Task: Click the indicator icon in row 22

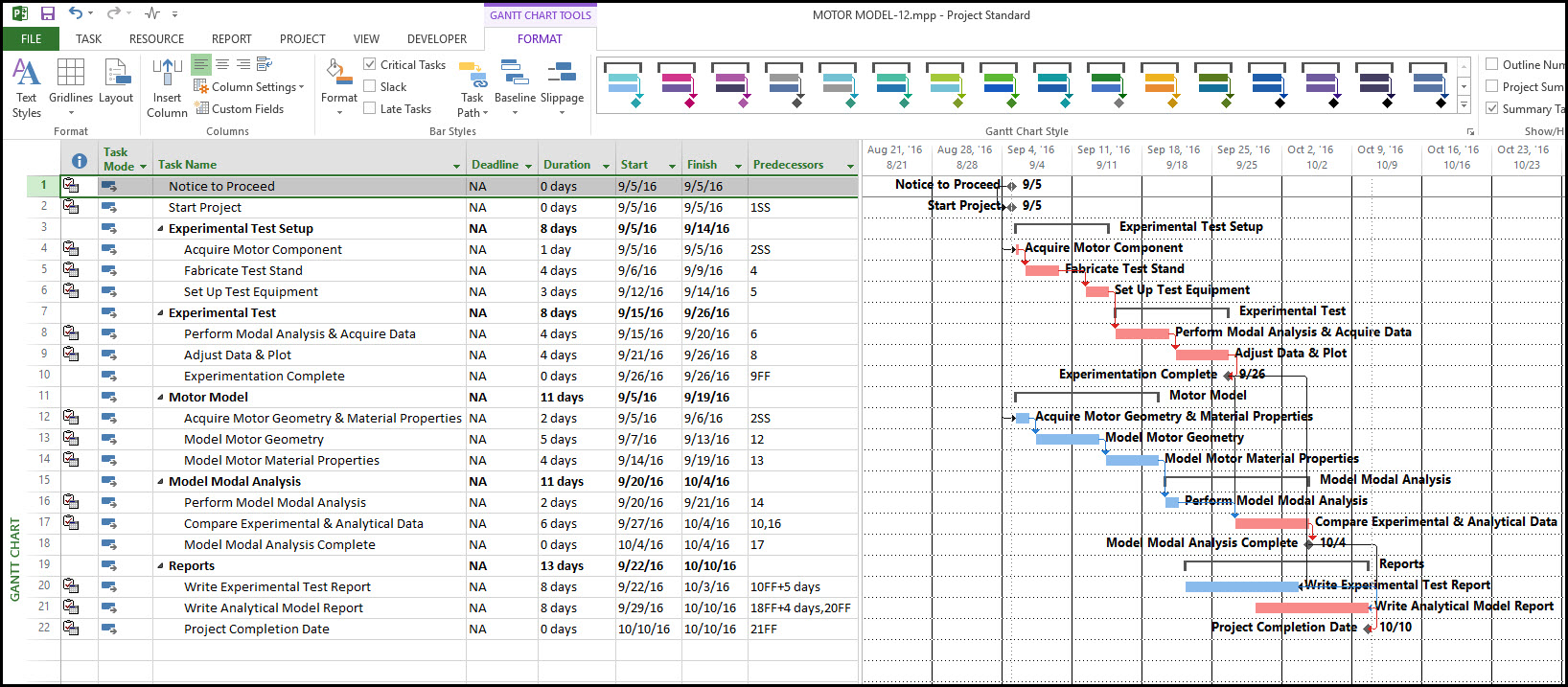Action: point(71,629)
